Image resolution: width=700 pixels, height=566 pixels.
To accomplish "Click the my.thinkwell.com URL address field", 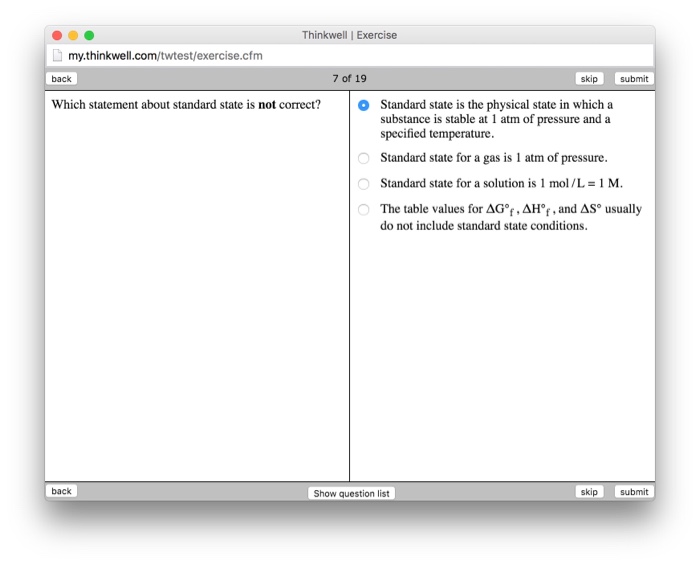I will (350, 55).
